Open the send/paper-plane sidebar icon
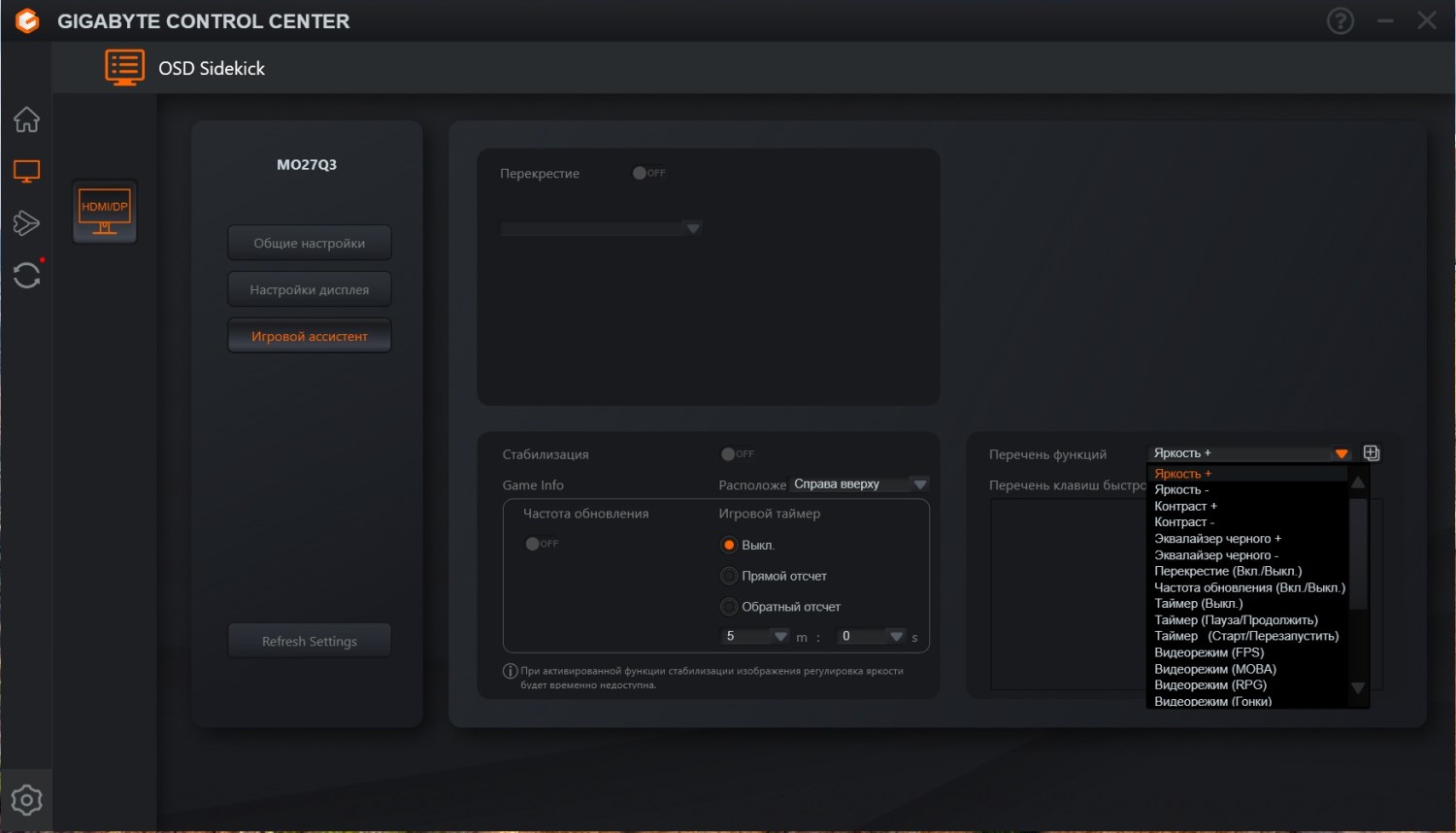 [26, 223]
